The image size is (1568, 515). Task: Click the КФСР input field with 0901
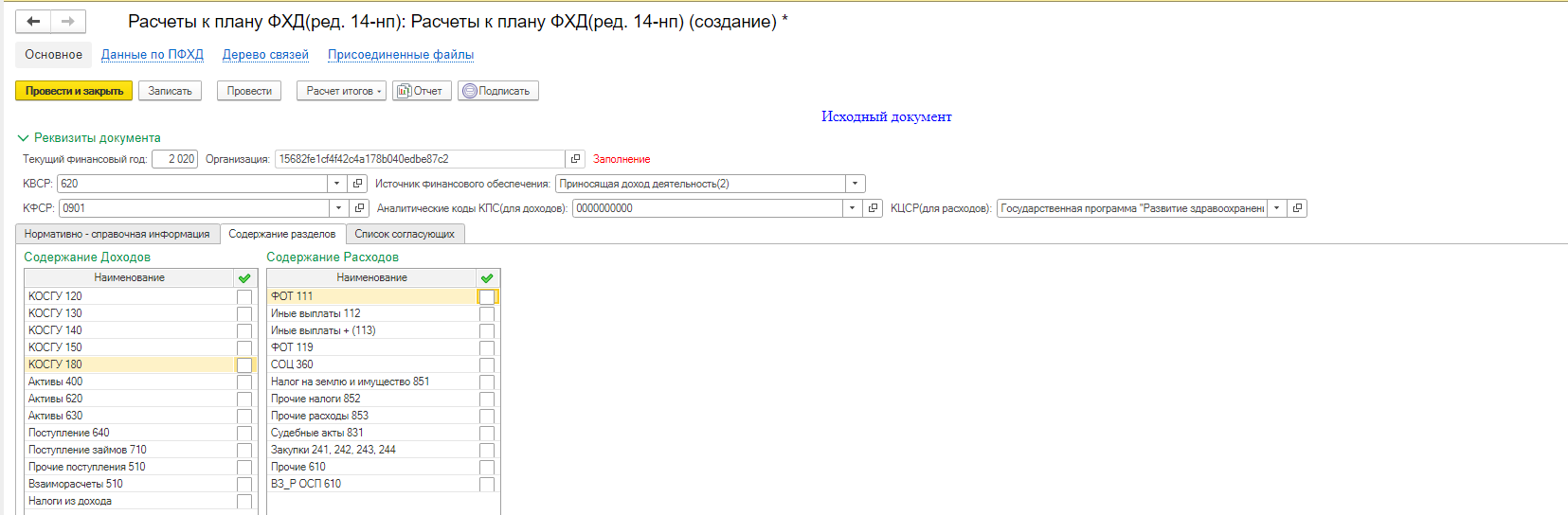pos(194,208)
